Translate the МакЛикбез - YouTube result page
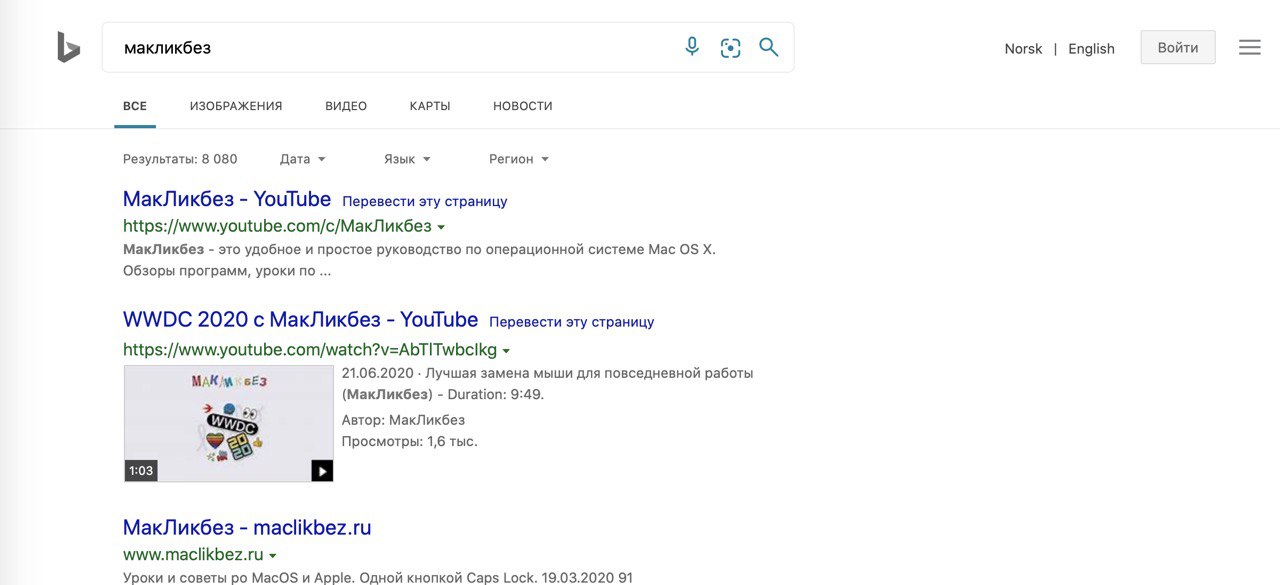The image size is (1280, 585). (425, 201)
